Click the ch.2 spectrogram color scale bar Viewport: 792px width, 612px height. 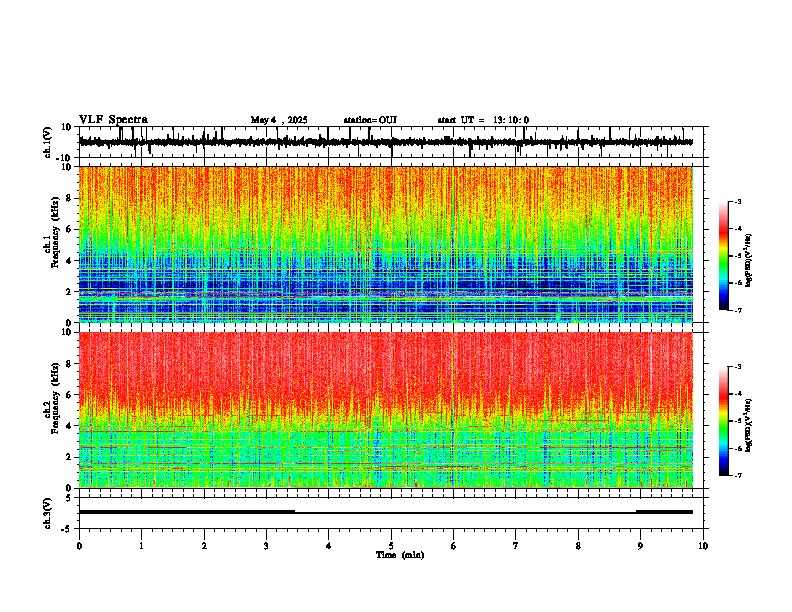[724, 421]
